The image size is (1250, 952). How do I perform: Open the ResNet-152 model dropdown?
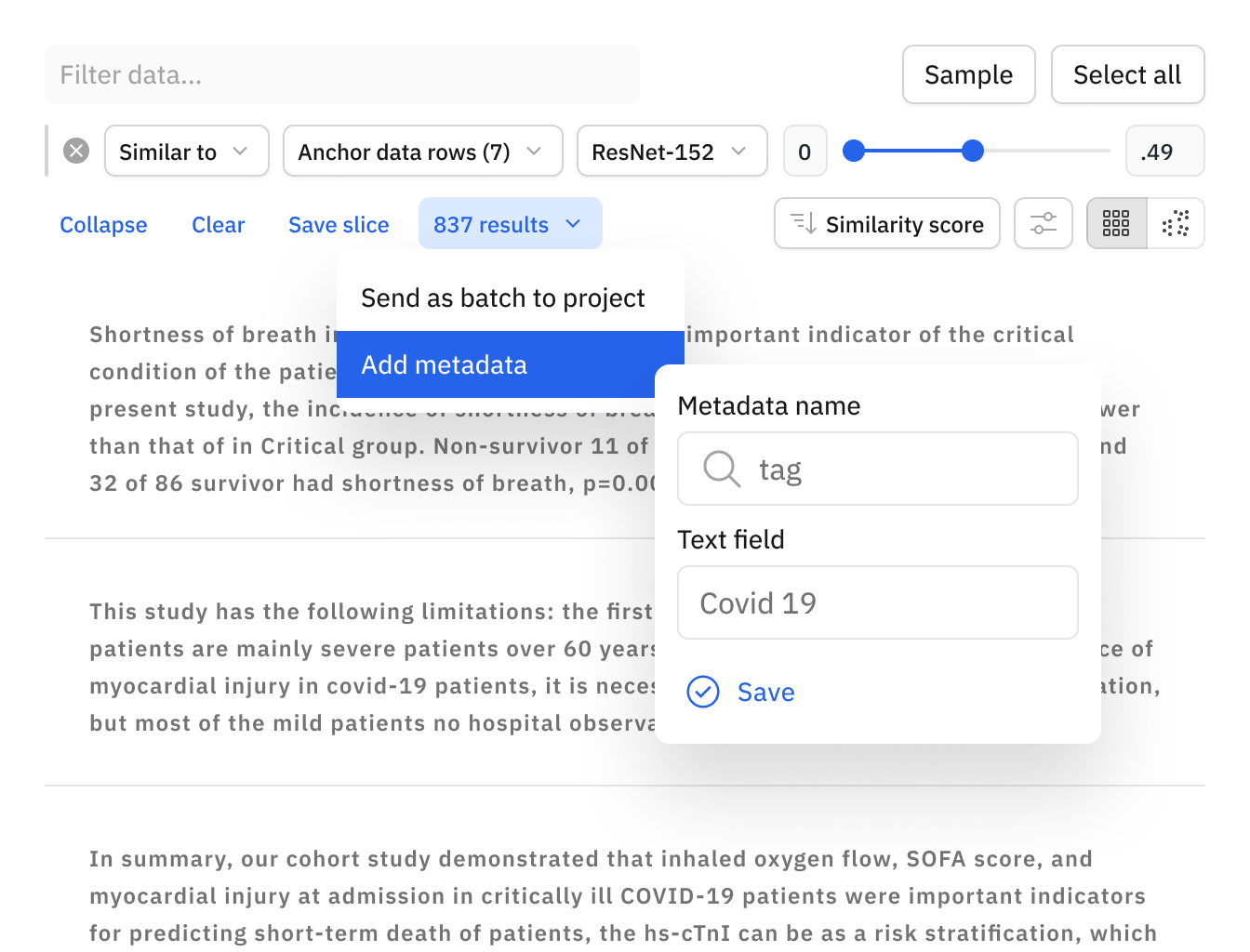(672, 151)
